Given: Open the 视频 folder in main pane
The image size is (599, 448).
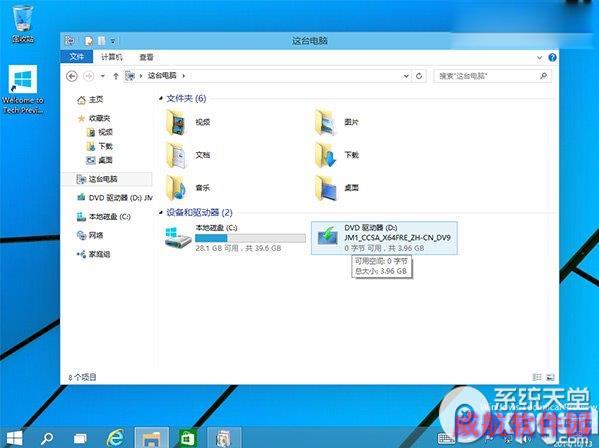Looking at the screenshot, I should (x=189, y=122).
